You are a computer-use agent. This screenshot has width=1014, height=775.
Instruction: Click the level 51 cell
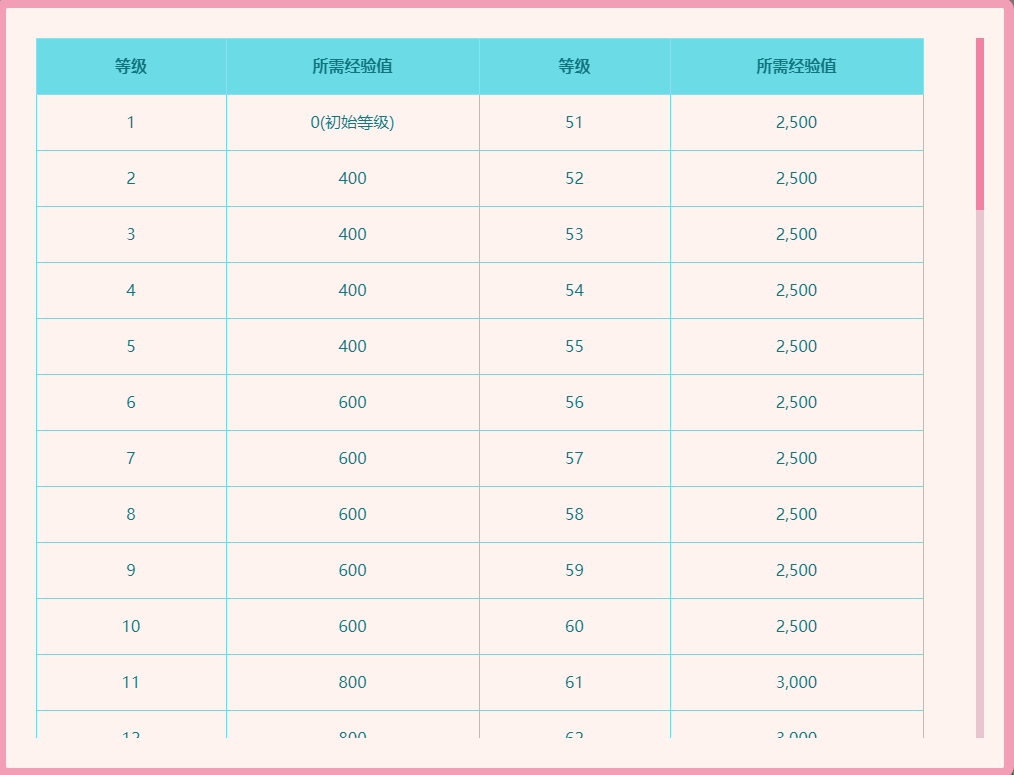coord(574,123)
